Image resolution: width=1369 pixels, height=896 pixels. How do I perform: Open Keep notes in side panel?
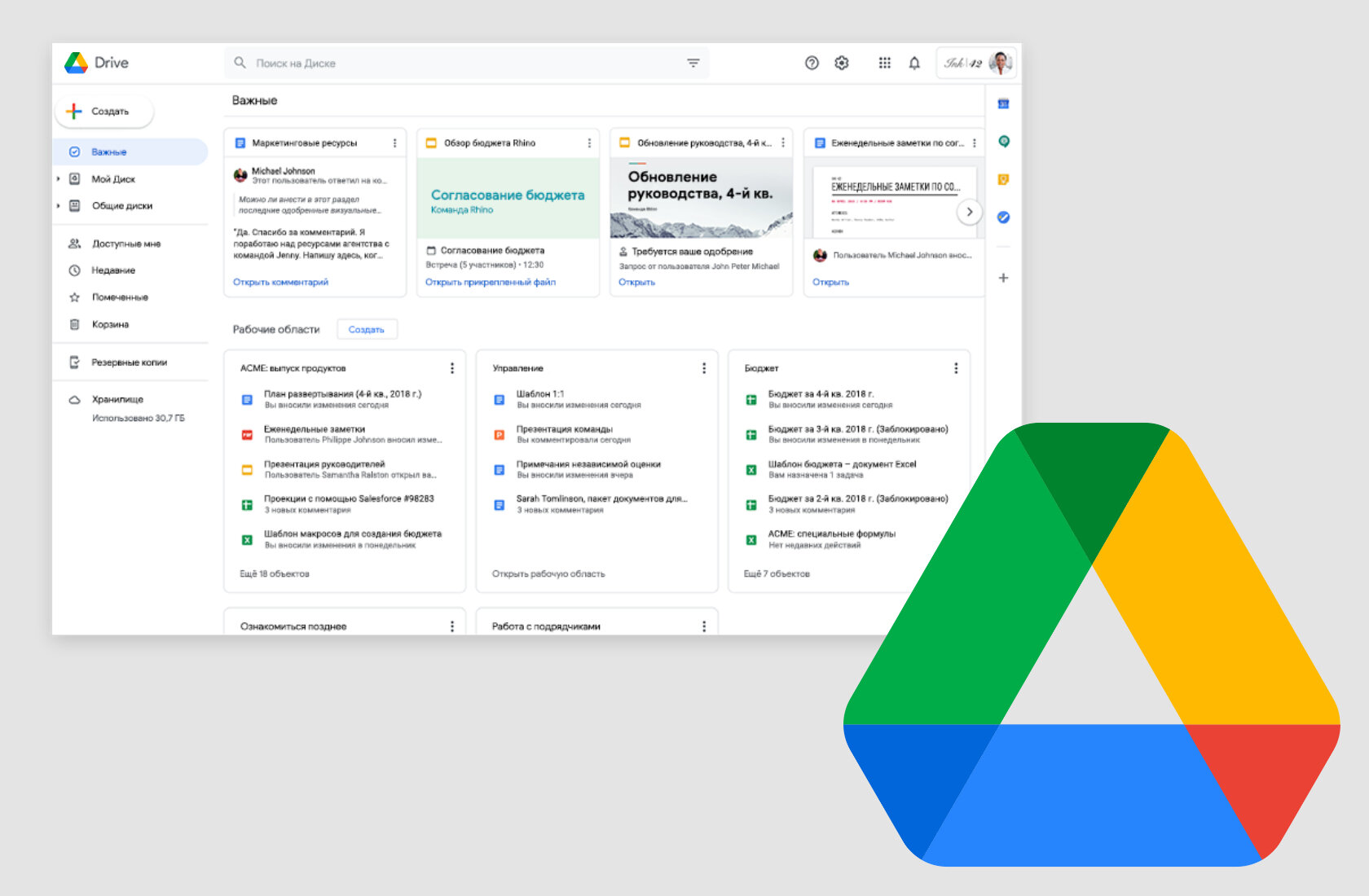coord(1003,179)
